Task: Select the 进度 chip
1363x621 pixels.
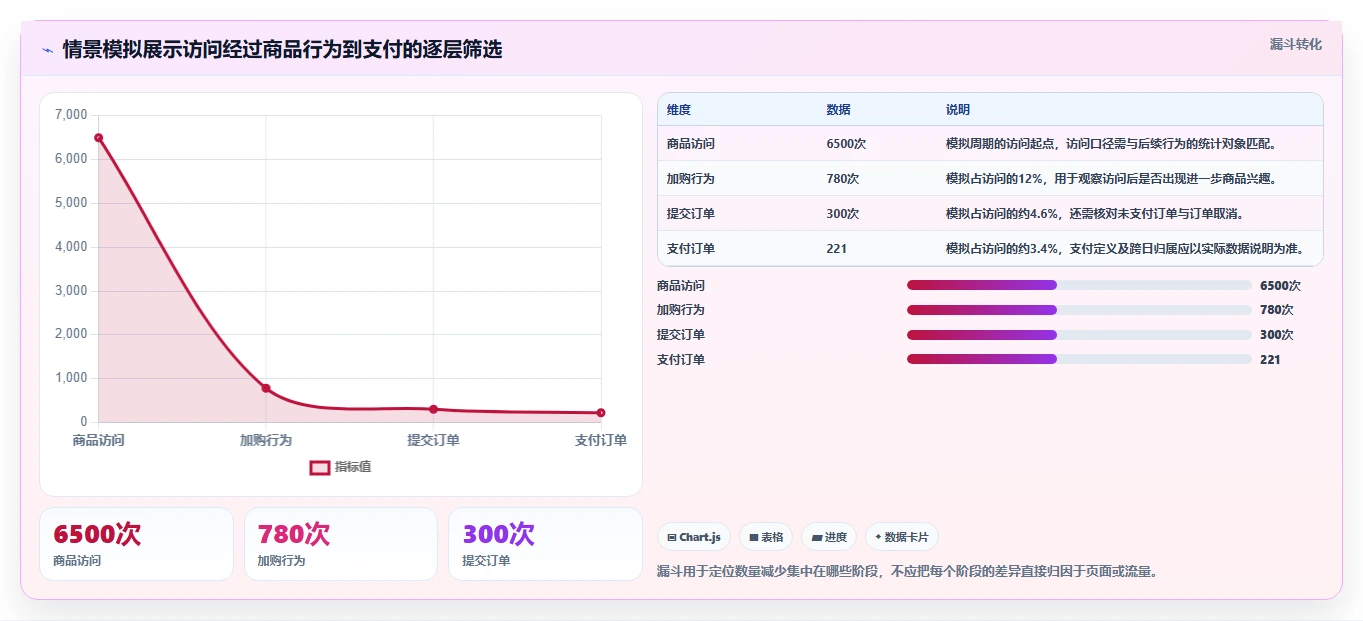Action: (829, 537)
